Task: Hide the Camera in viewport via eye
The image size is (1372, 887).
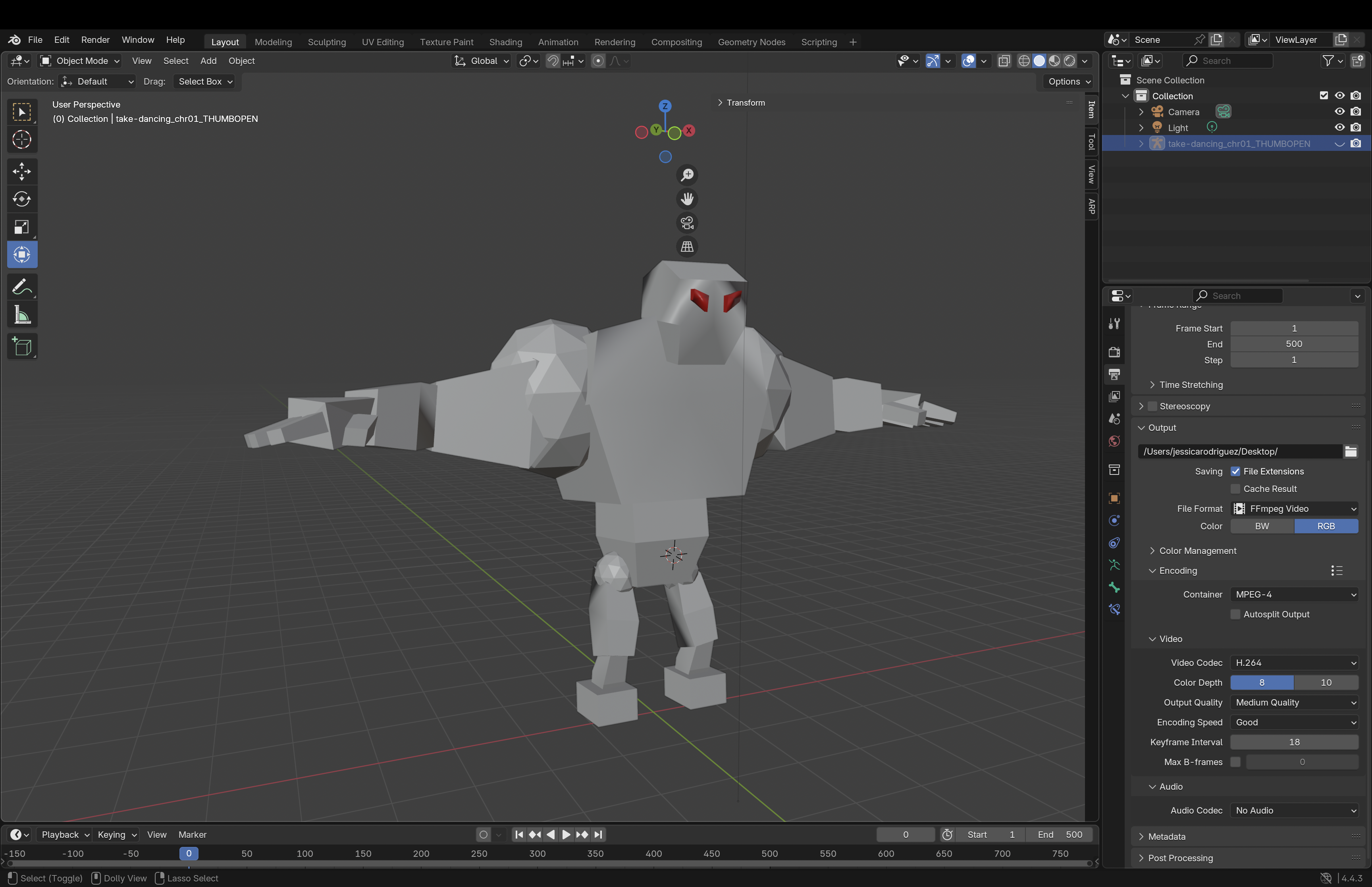Action: coord(1340,112)
